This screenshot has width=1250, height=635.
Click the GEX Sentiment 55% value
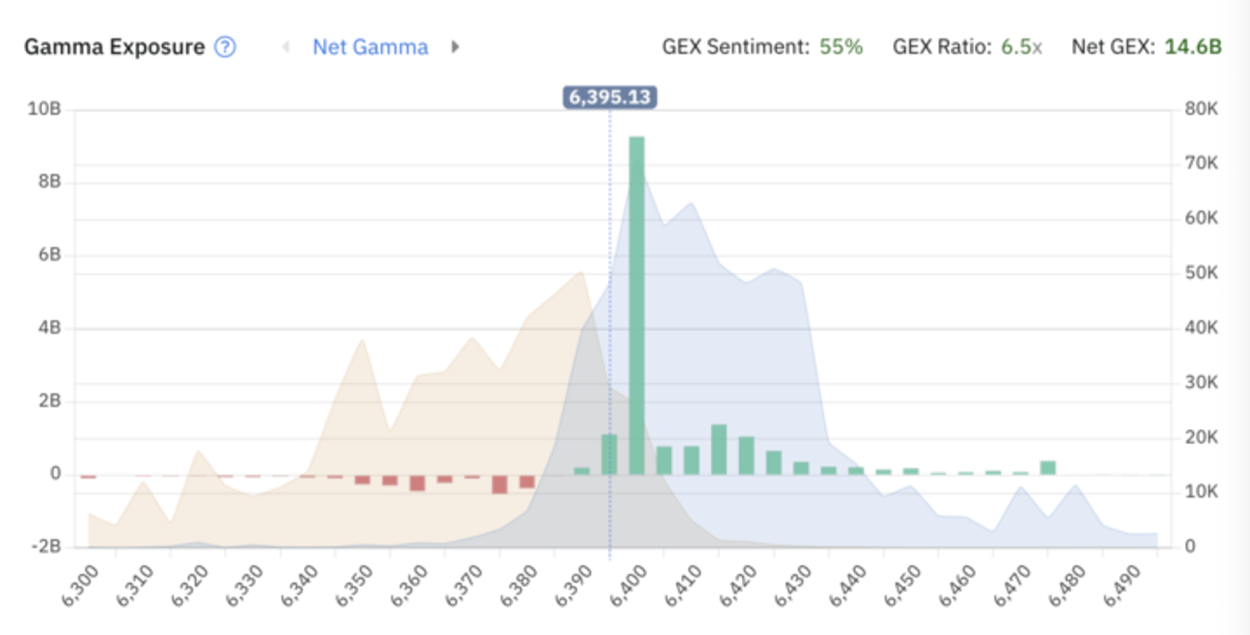840,47
